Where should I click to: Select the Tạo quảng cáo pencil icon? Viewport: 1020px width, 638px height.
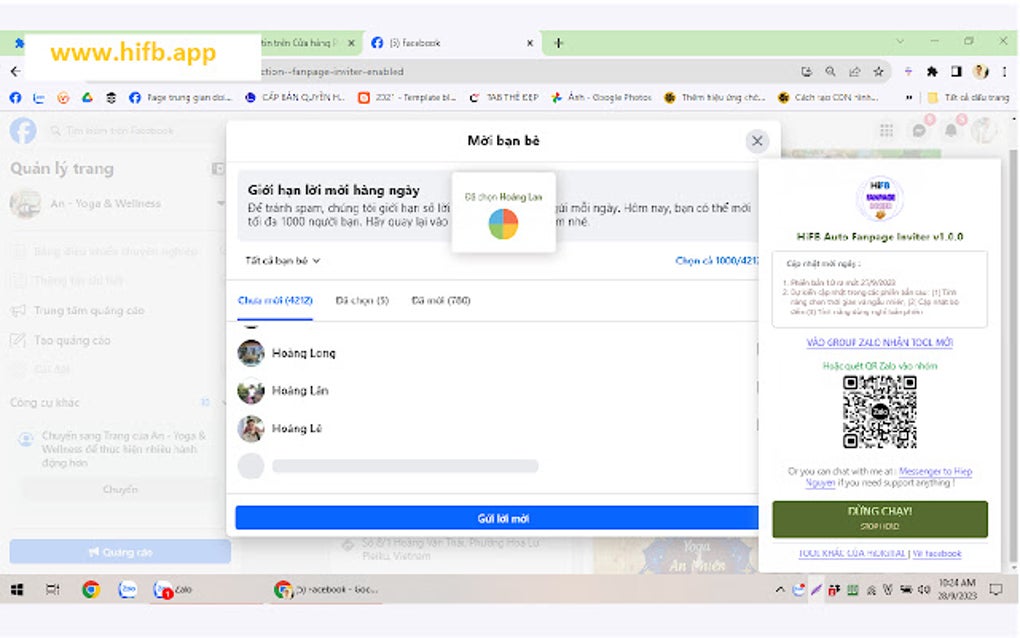18,340
